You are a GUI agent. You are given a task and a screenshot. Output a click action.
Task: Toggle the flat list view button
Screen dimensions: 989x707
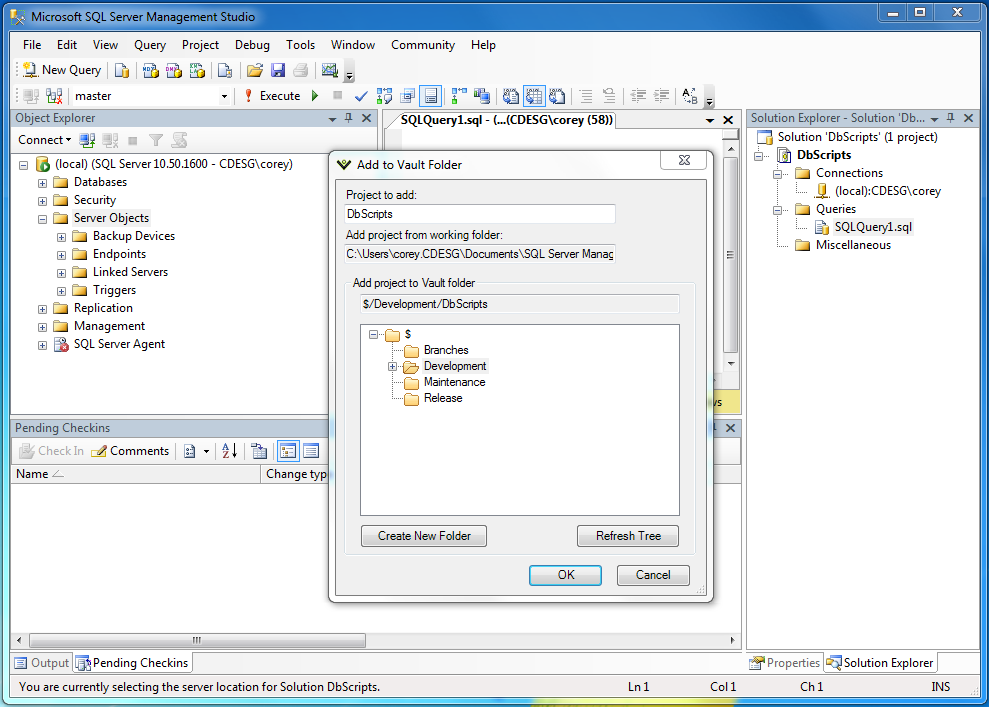point(311,451)
